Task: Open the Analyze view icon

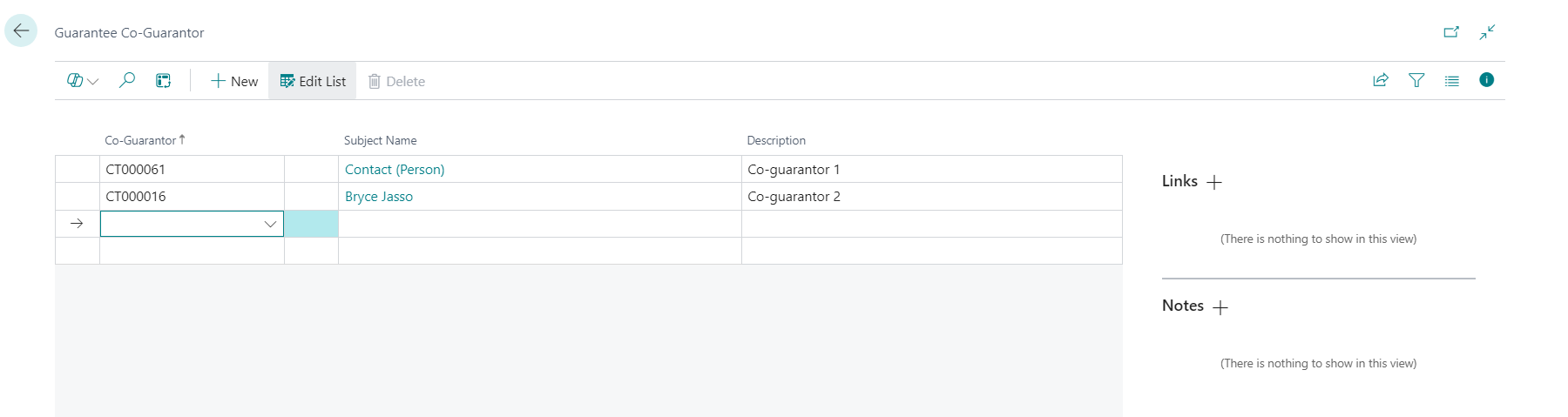Action: point(163,81)
